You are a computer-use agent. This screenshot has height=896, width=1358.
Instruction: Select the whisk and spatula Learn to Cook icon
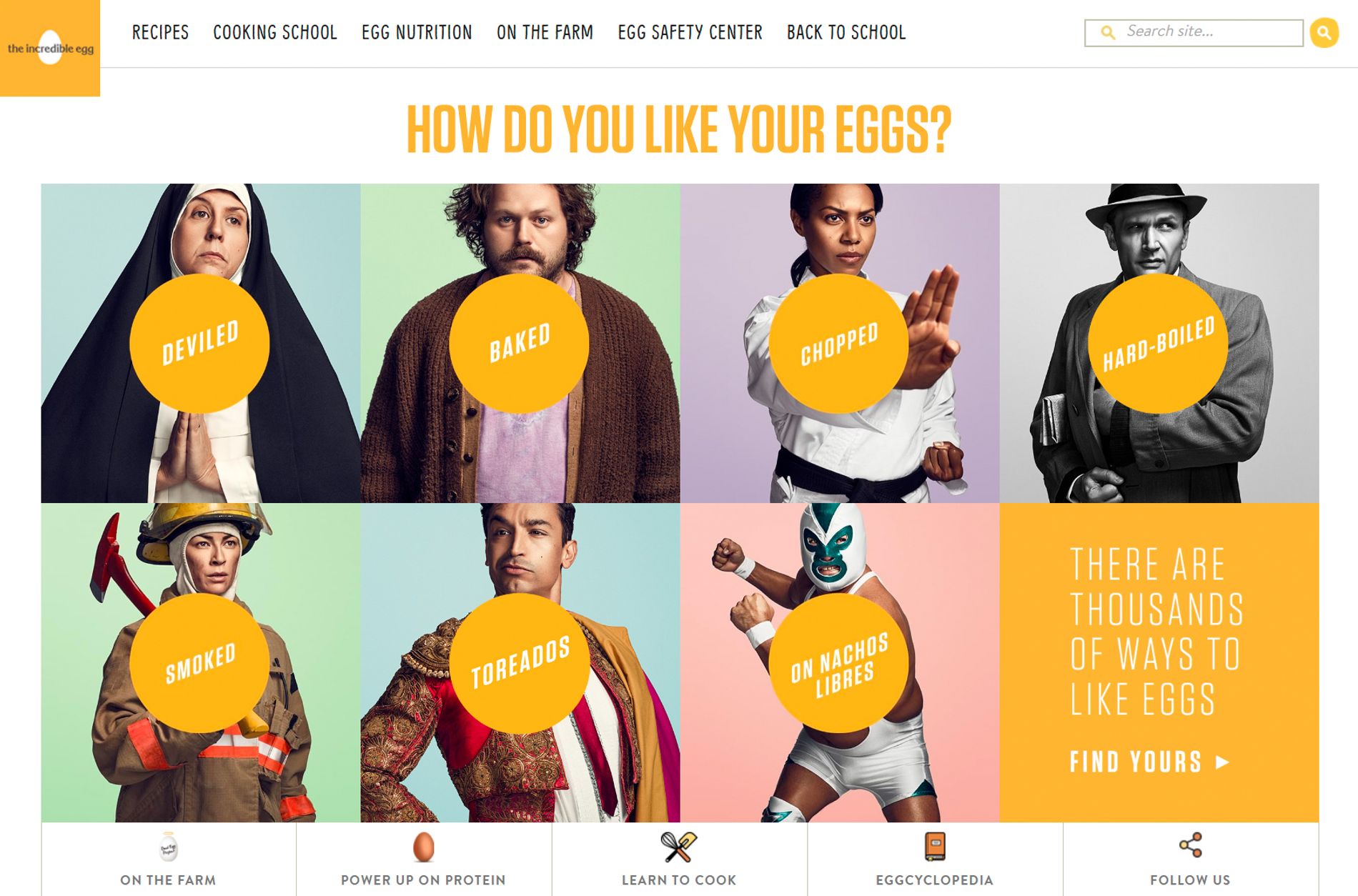pyautogui.click(x=678, y=847)
